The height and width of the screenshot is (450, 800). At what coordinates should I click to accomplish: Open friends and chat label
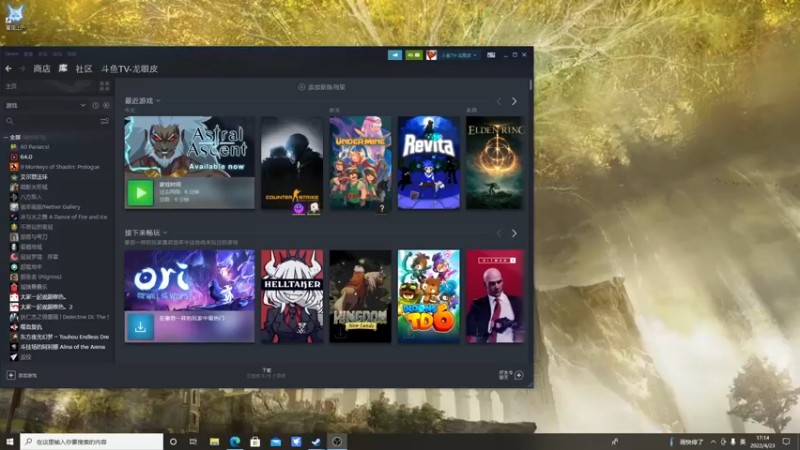pos(504,375)
